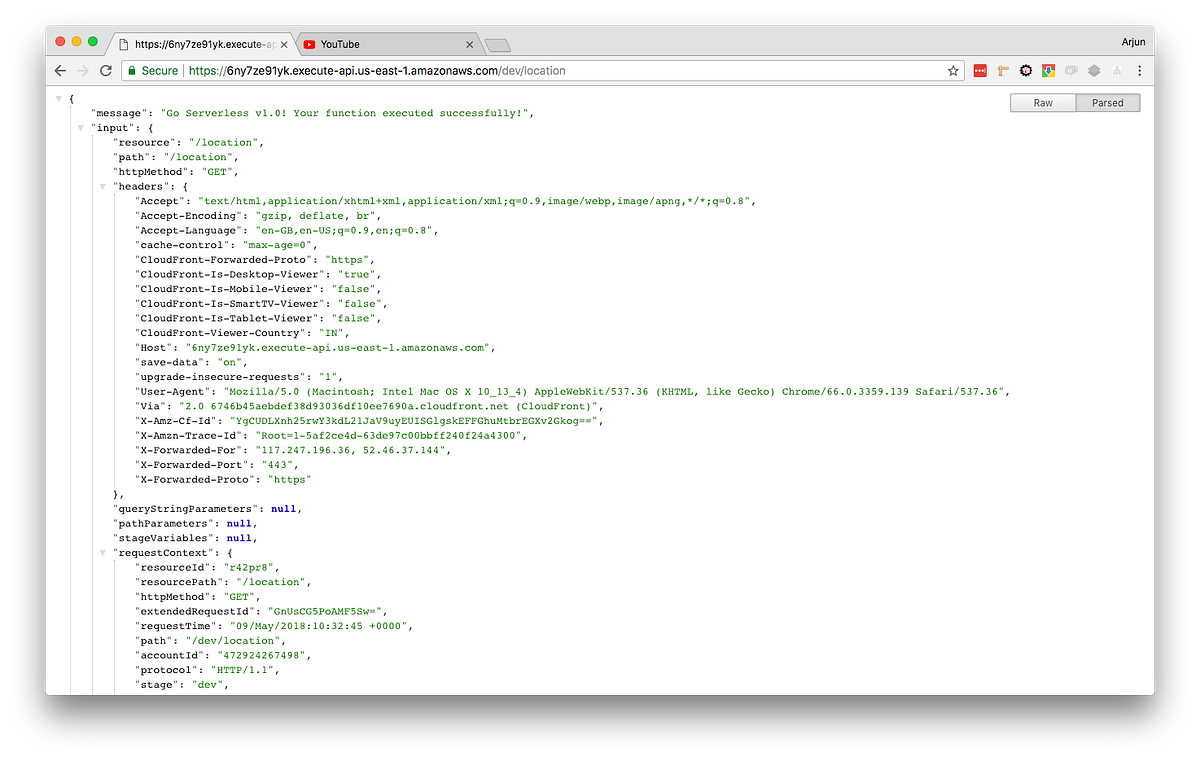Toggle the bookmark star for this page
The width and height of the screenshot is (1200, 760).
point(952,70)
